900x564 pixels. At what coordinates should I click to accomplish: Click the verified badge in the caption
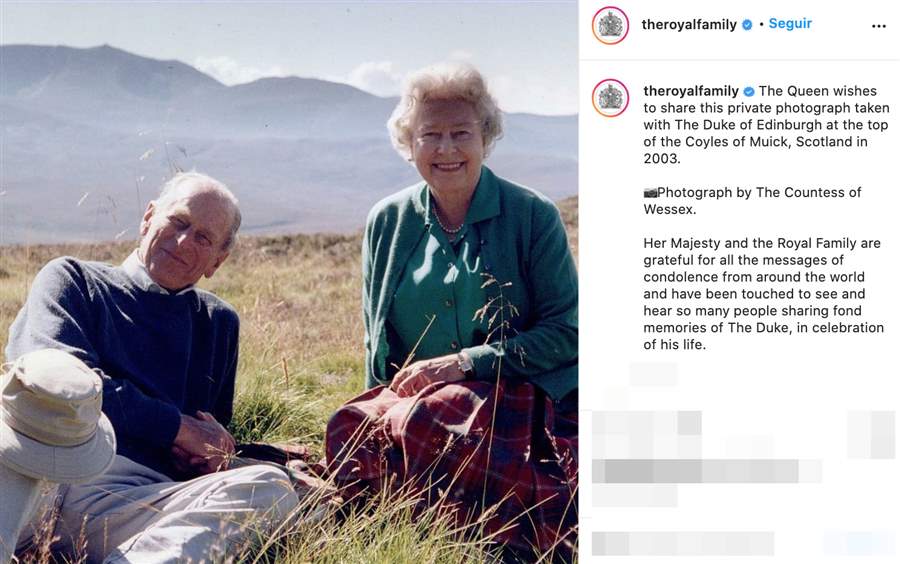pos(748,91)
